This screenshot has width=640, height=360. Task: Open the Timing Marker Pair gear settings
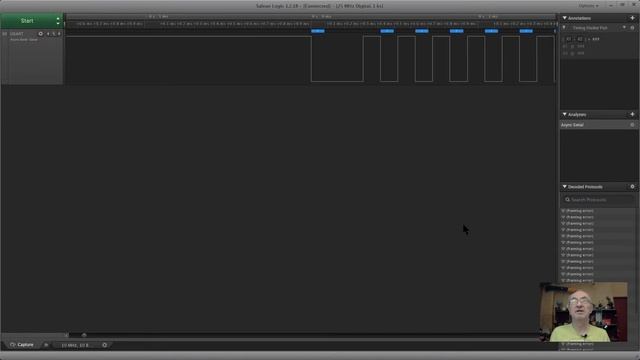(x=632, y=28)
